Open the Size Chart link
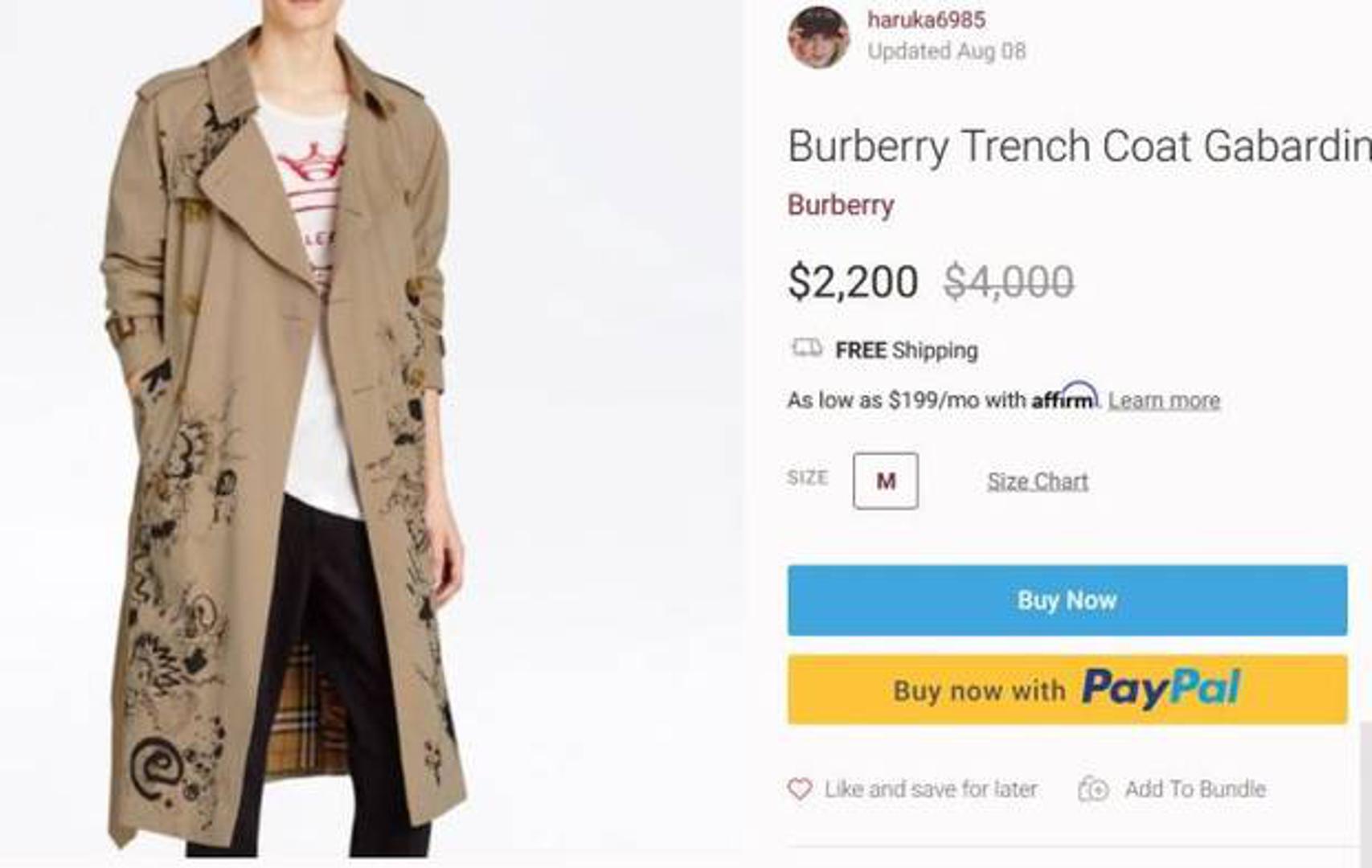Screen dimensions: 1372x868 pyautogui.click(x=1037, y=481)
